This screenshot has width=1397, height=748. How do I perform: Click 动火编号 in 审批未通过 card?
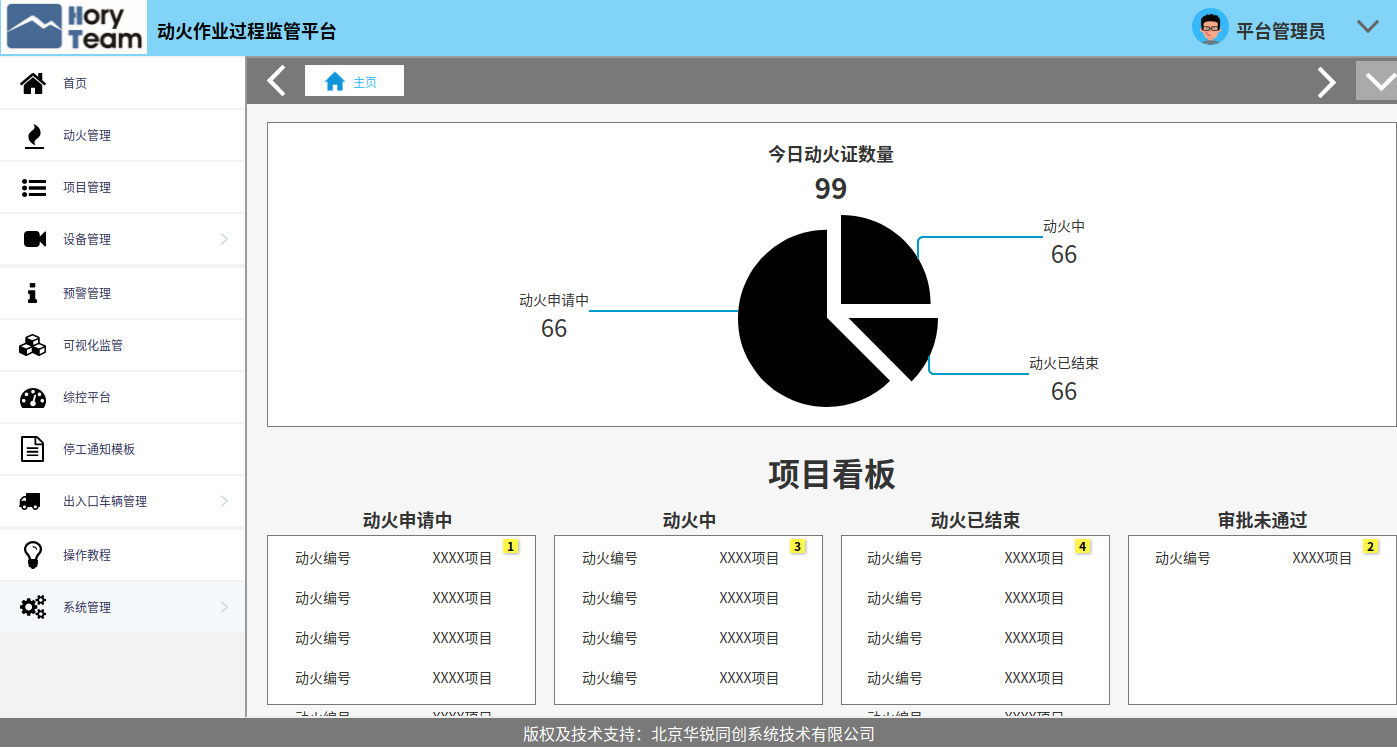tap(1183, 559)
